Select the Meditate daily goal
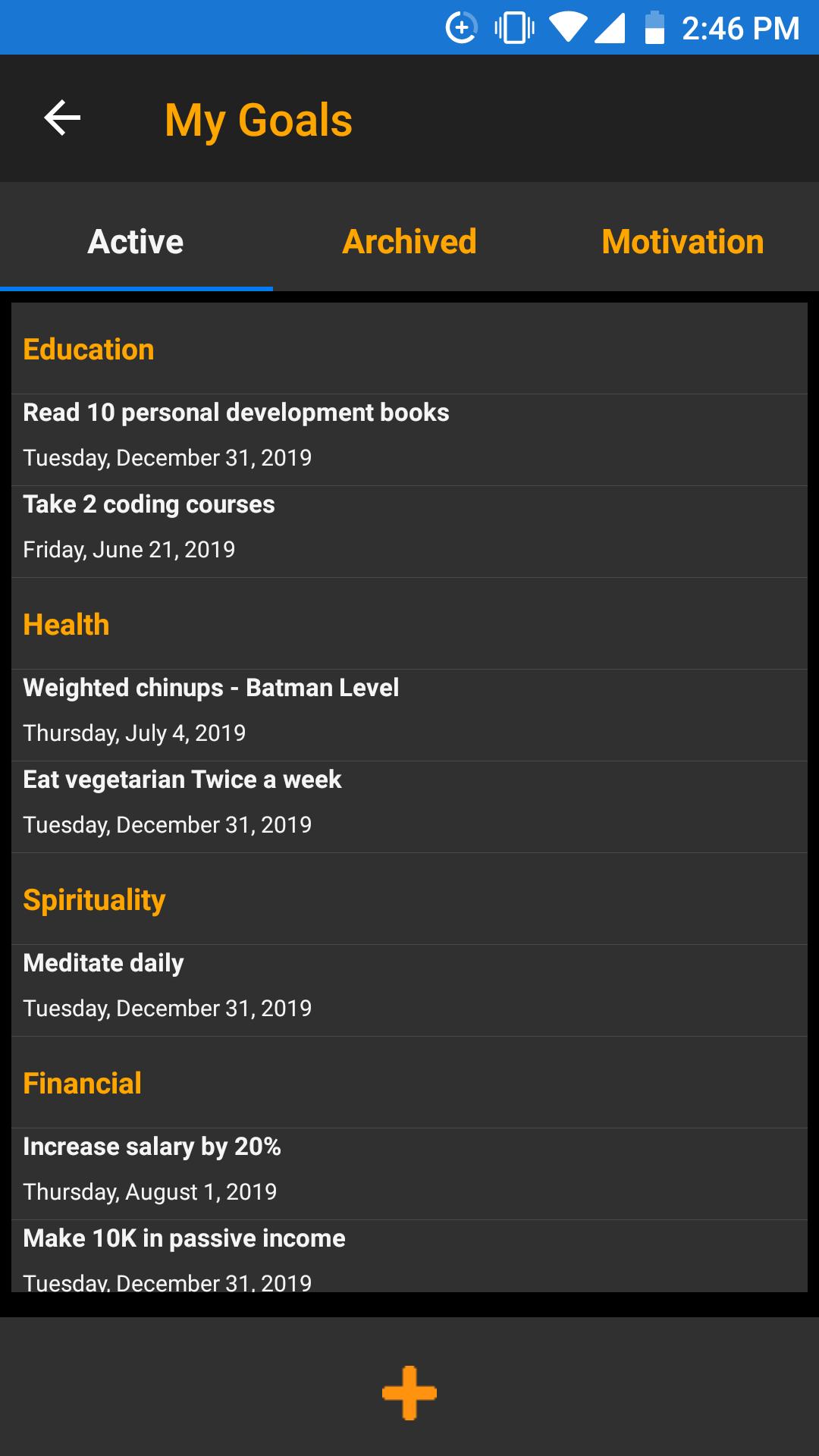The width and height of the screenshot is (819, 1456). (409, 985)
